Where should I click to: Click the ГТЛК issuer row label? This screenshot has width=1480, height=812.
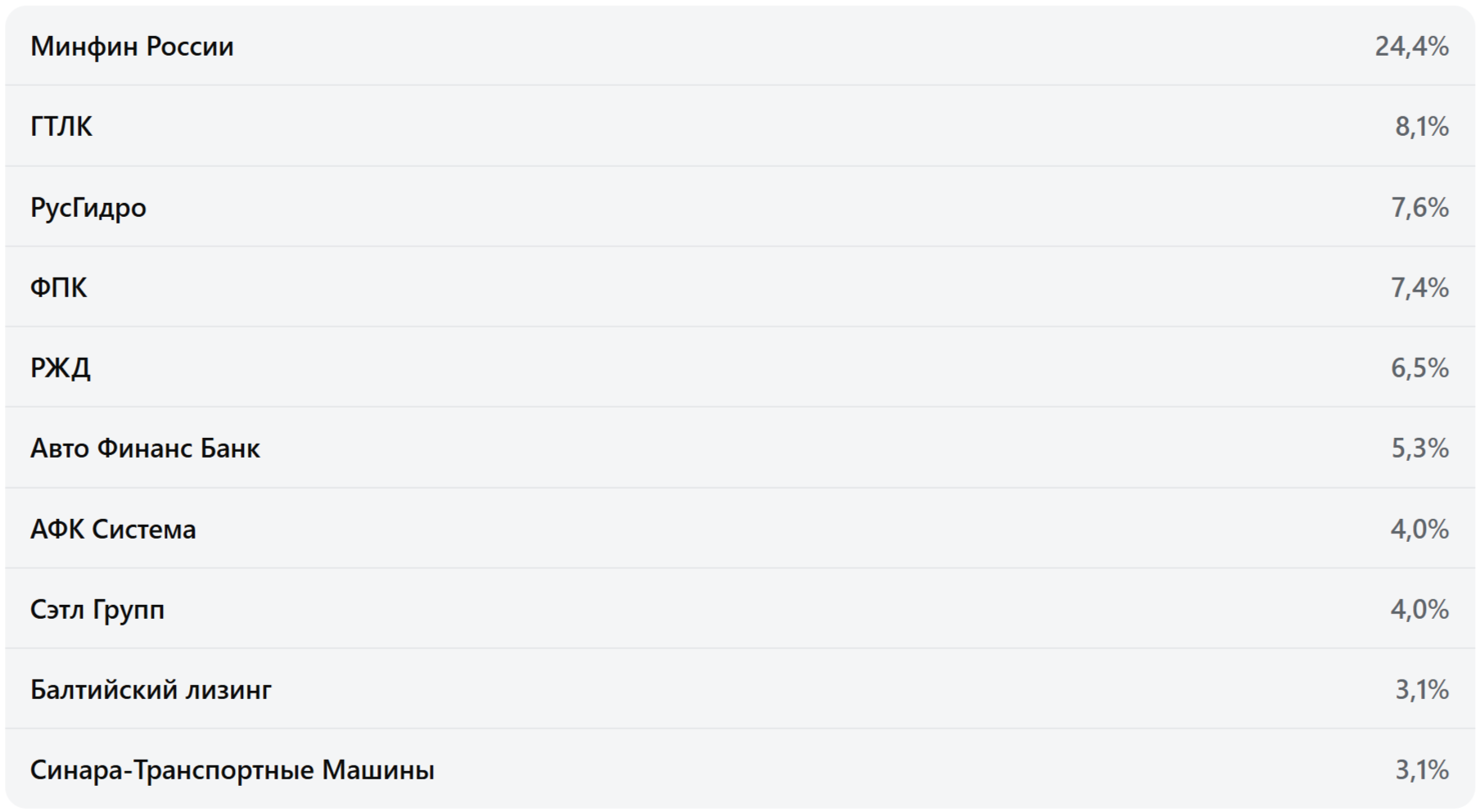[x=61, y=127]
